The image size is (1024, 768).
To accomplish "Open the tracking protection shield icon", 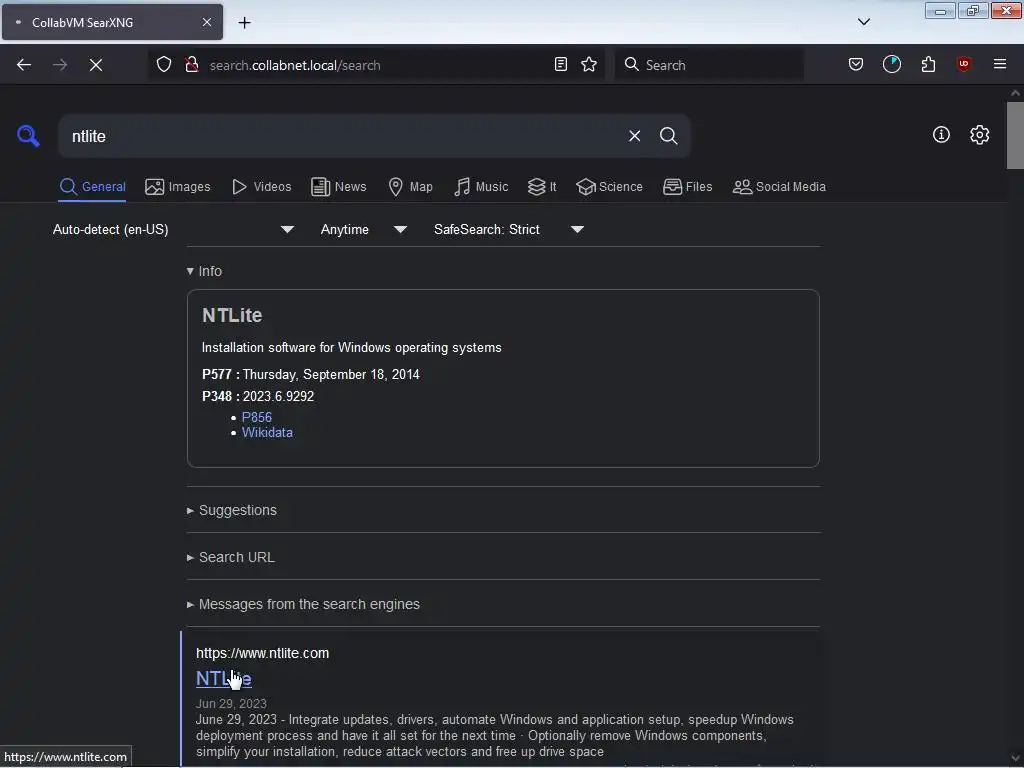I will click(x=164, y=65).
